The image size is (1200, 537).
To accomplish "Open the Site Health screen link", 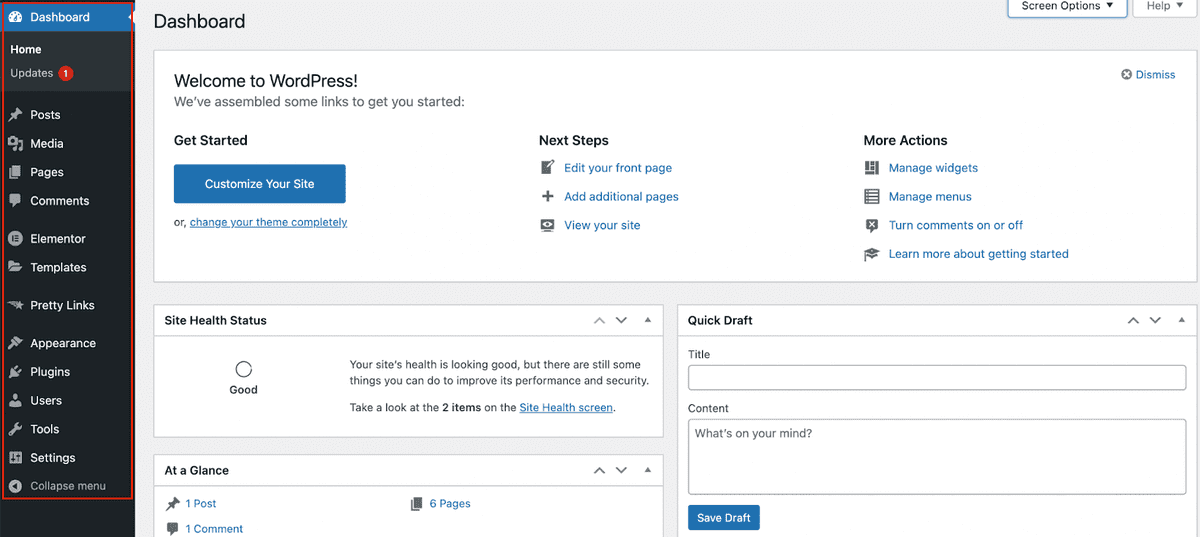I will (566, 408).
